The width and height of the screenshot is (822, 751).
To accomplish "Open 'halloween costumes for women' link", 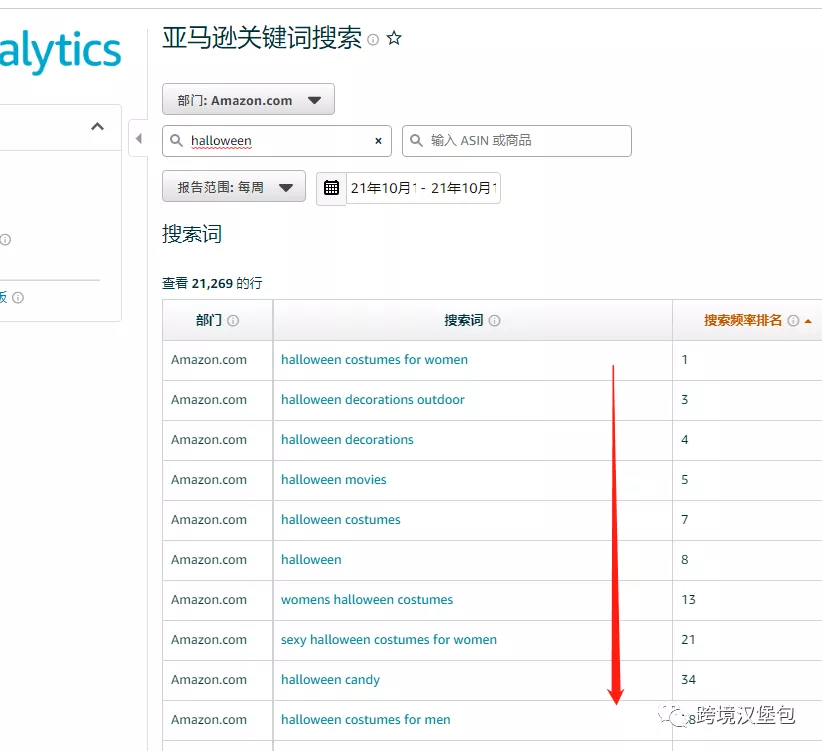I will pos(374,360).
